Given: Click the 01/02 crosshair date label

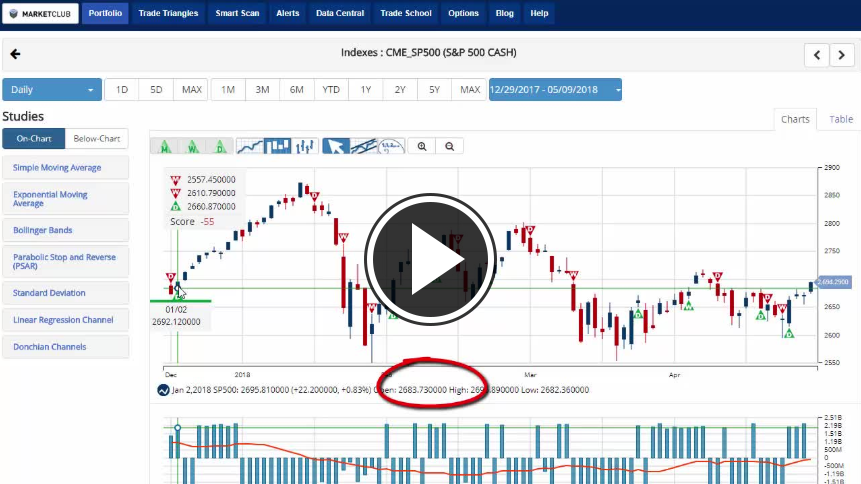Looking at the screenshot, I should [176, 310].
